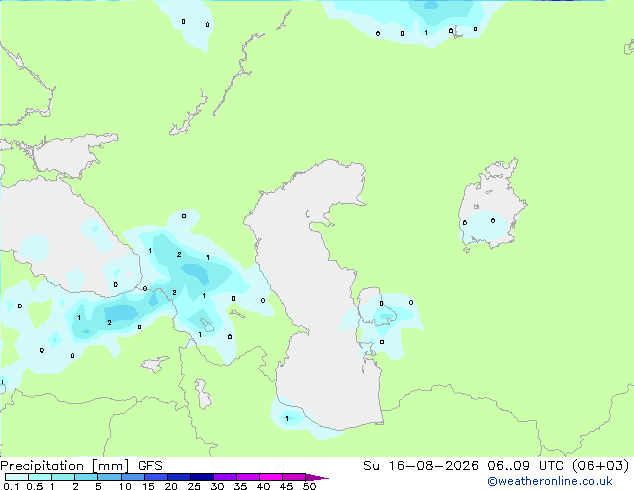Viewport: 634px width, 490px height.
Task: Click the '10' legend scale label
Action: coord(125,486)
